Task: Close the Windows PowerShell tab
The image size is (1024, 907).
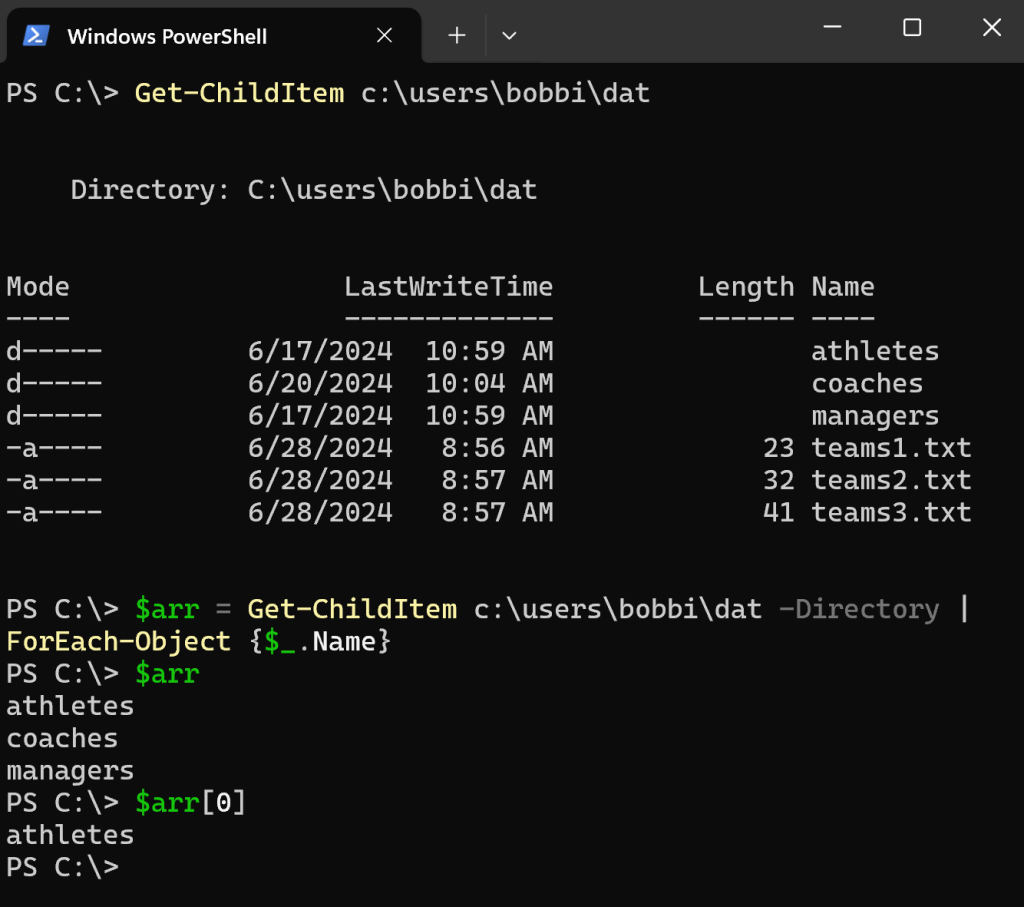Action: (x=384, y=35)
